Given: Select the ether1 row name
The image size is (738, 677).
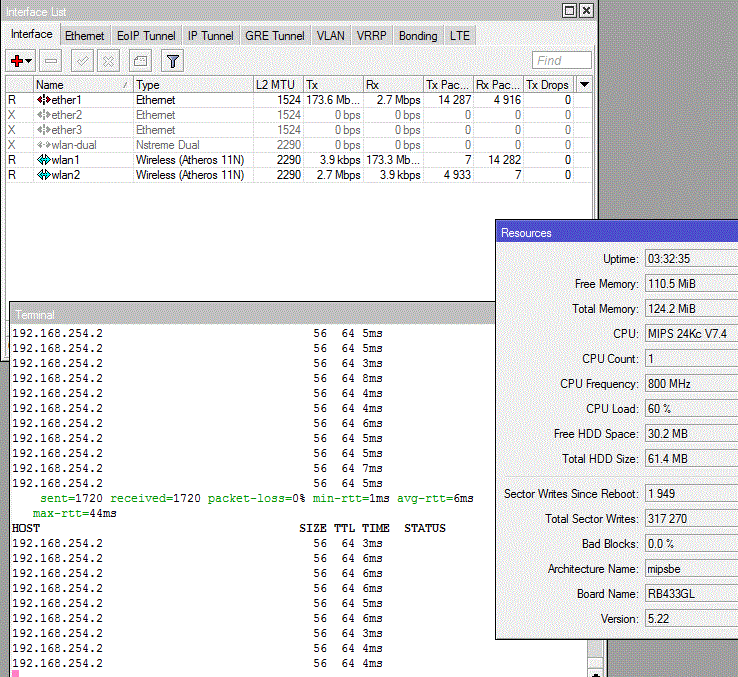Looking at the screenshot, I should click(x=66, y=100).
